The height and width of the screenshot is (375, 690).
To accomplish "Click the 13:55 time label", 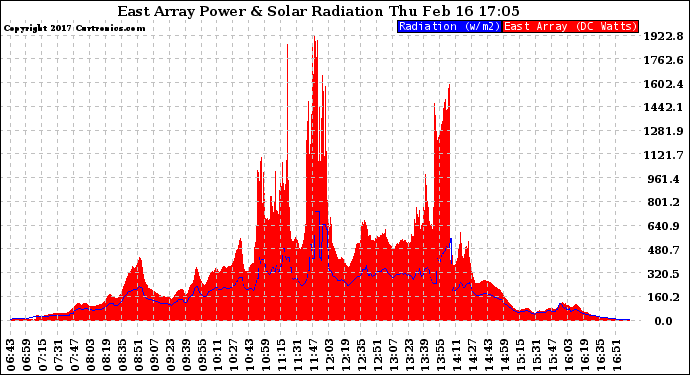I will point(441,355).
